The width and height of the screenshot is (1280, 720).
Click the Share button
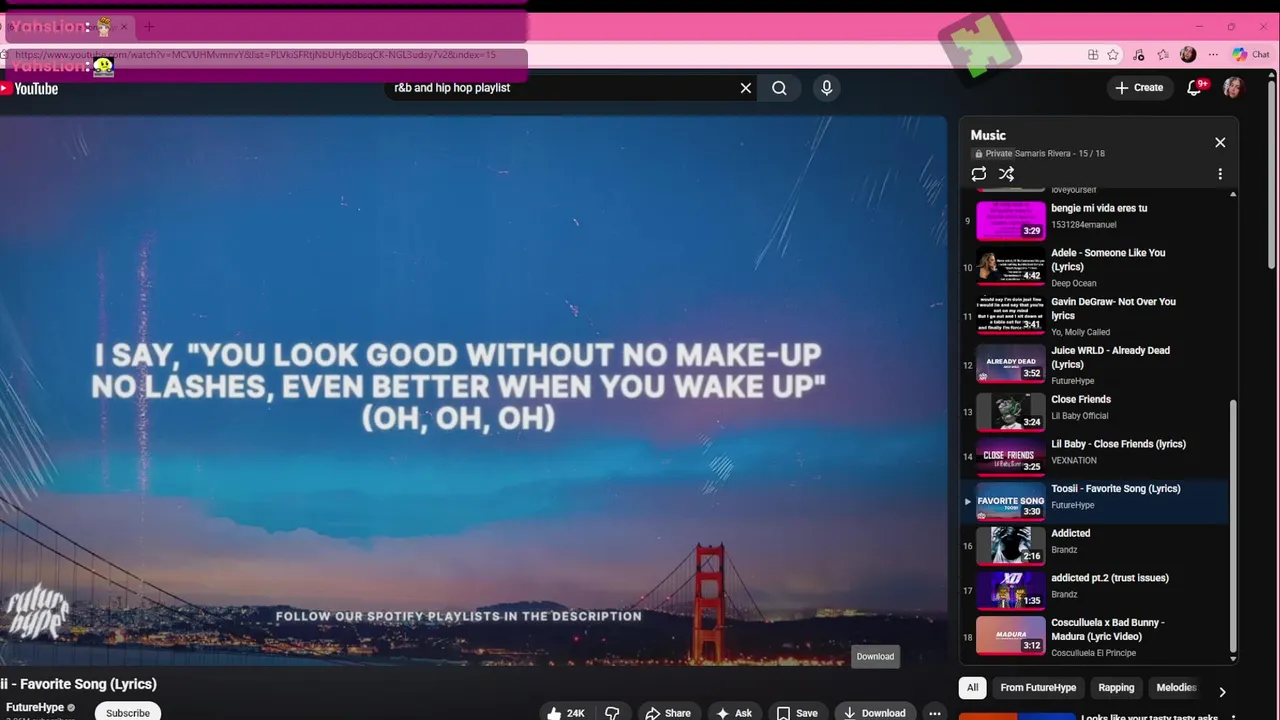pyautogui.click(x=668, y=713)
